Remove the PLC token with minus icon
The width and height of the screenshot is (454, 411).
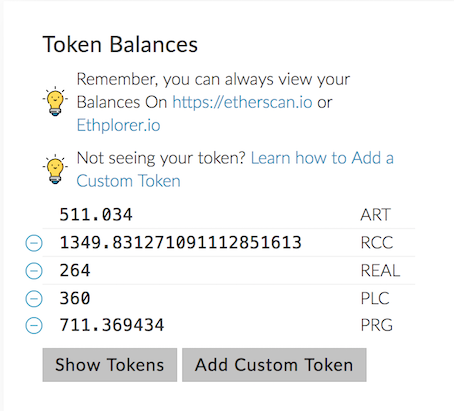[34, 298]
